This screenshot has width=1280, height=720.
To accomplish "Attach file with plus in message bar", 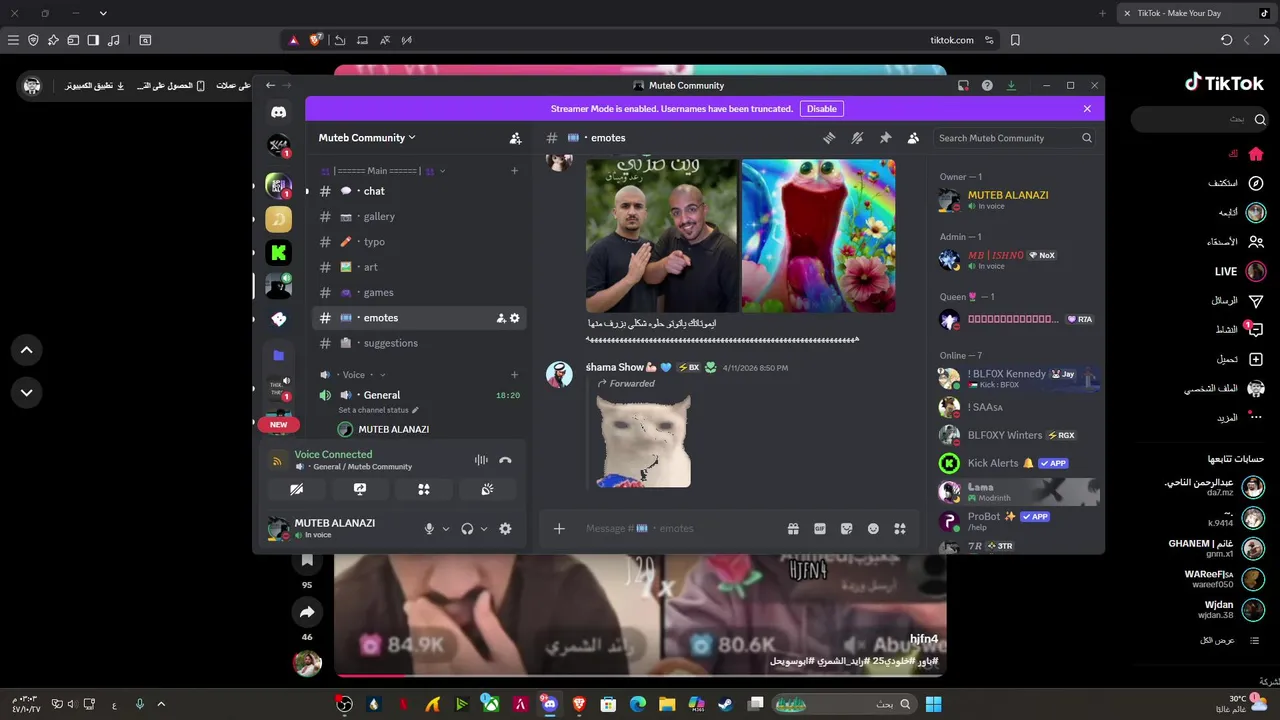I will point(559,528).
